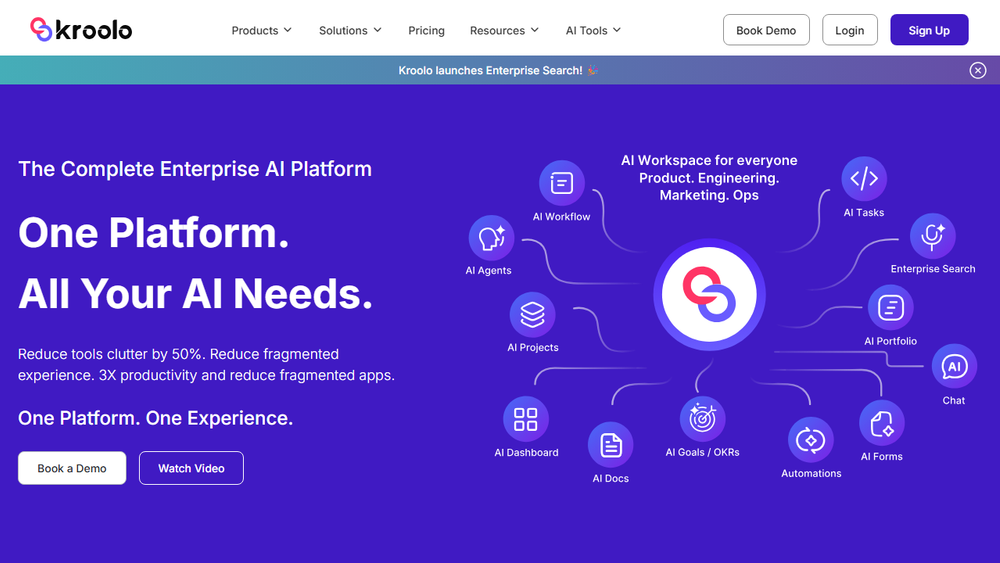Click the Book Demo header button
Screen dimensions: 1000x563
tap(766, 30)
